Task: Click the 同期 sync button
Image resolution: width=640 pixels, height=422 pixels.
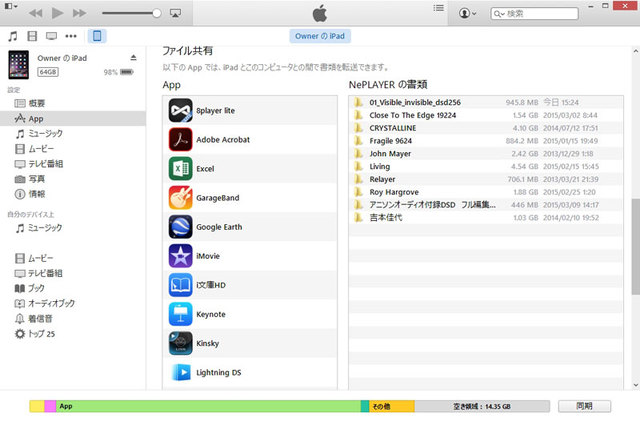Action: point(584,406)
